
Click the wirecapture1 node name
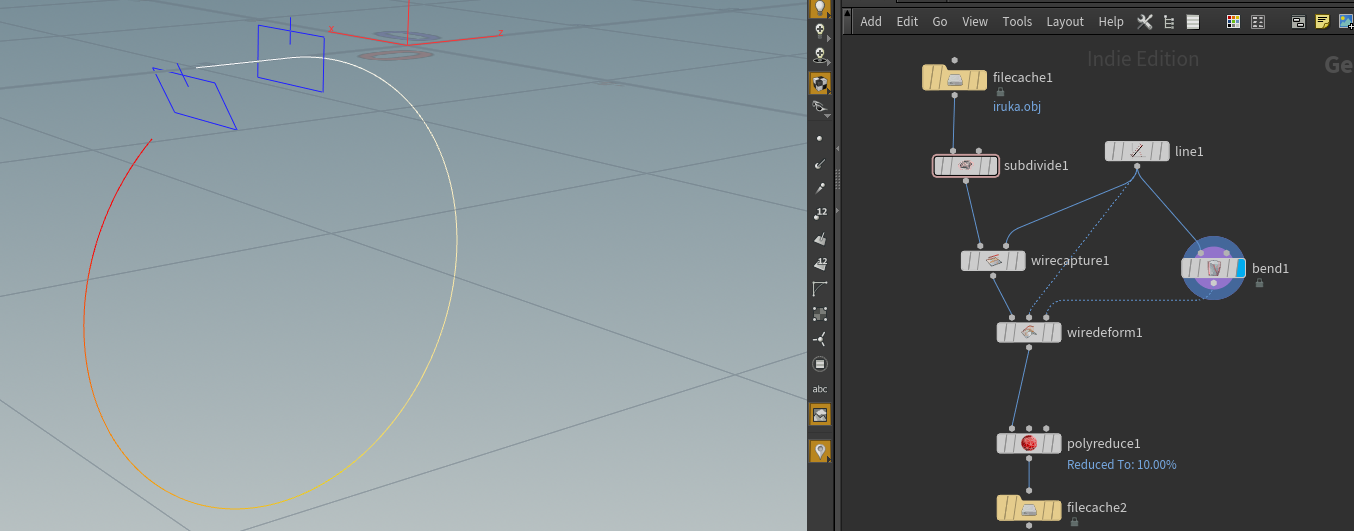[x=1070, y=260]
